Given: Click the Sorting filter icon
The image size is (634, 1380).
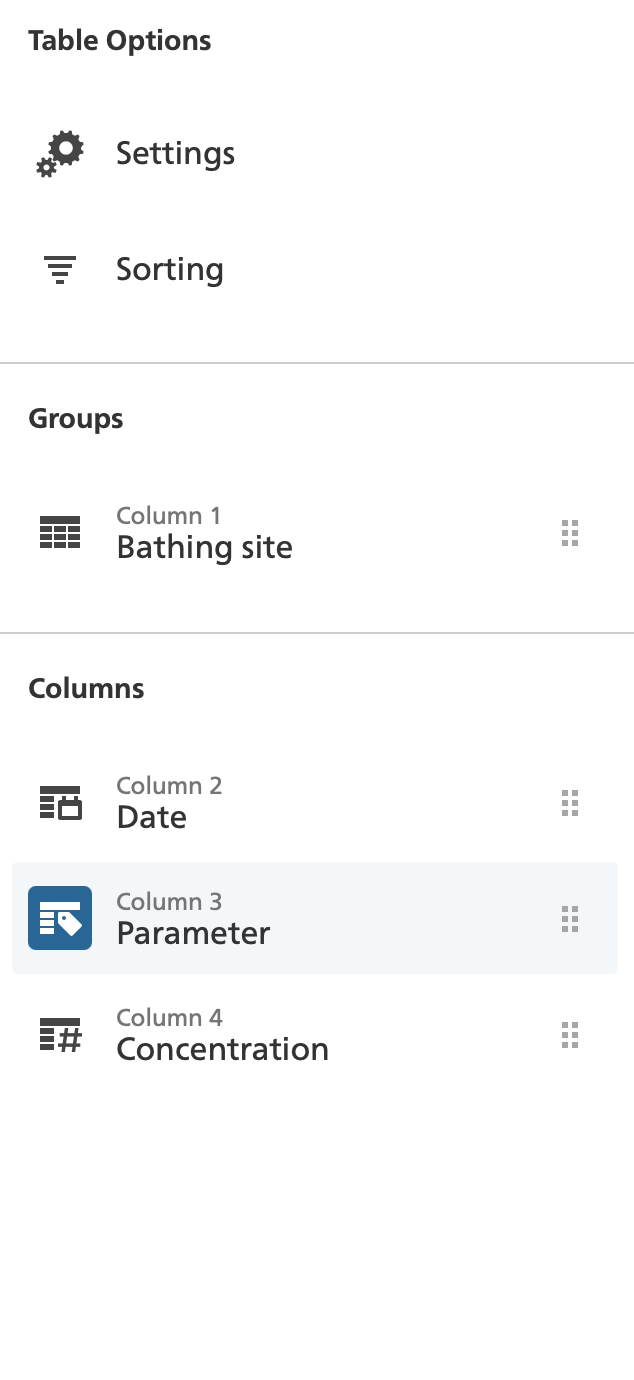Looking at the screenshot, I should [59, 268].
